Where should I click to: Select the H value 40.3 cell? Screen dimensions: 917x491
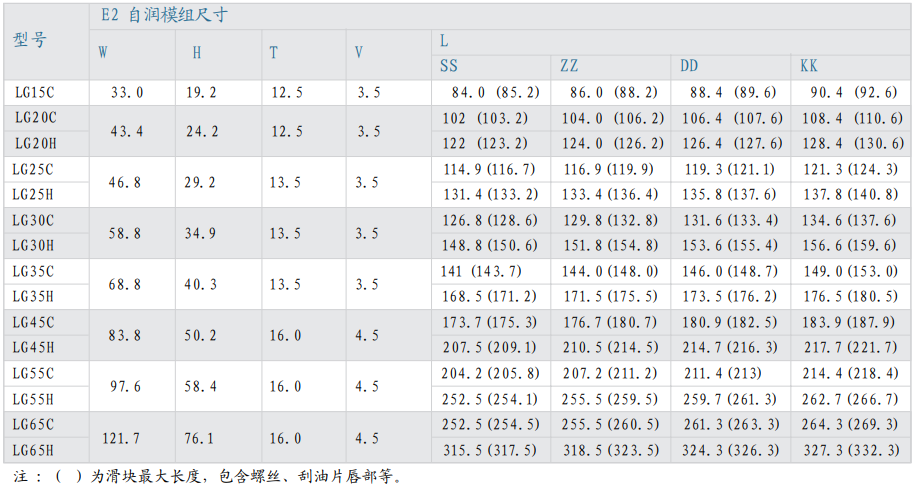(201, 285)
